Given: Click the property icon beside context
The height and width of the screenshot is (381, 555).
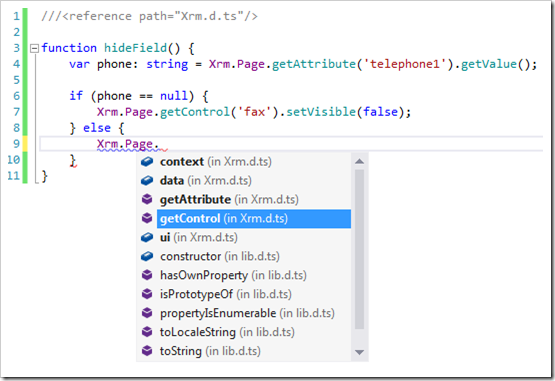Looking at the screenshot, I should (x=147, y=162).
